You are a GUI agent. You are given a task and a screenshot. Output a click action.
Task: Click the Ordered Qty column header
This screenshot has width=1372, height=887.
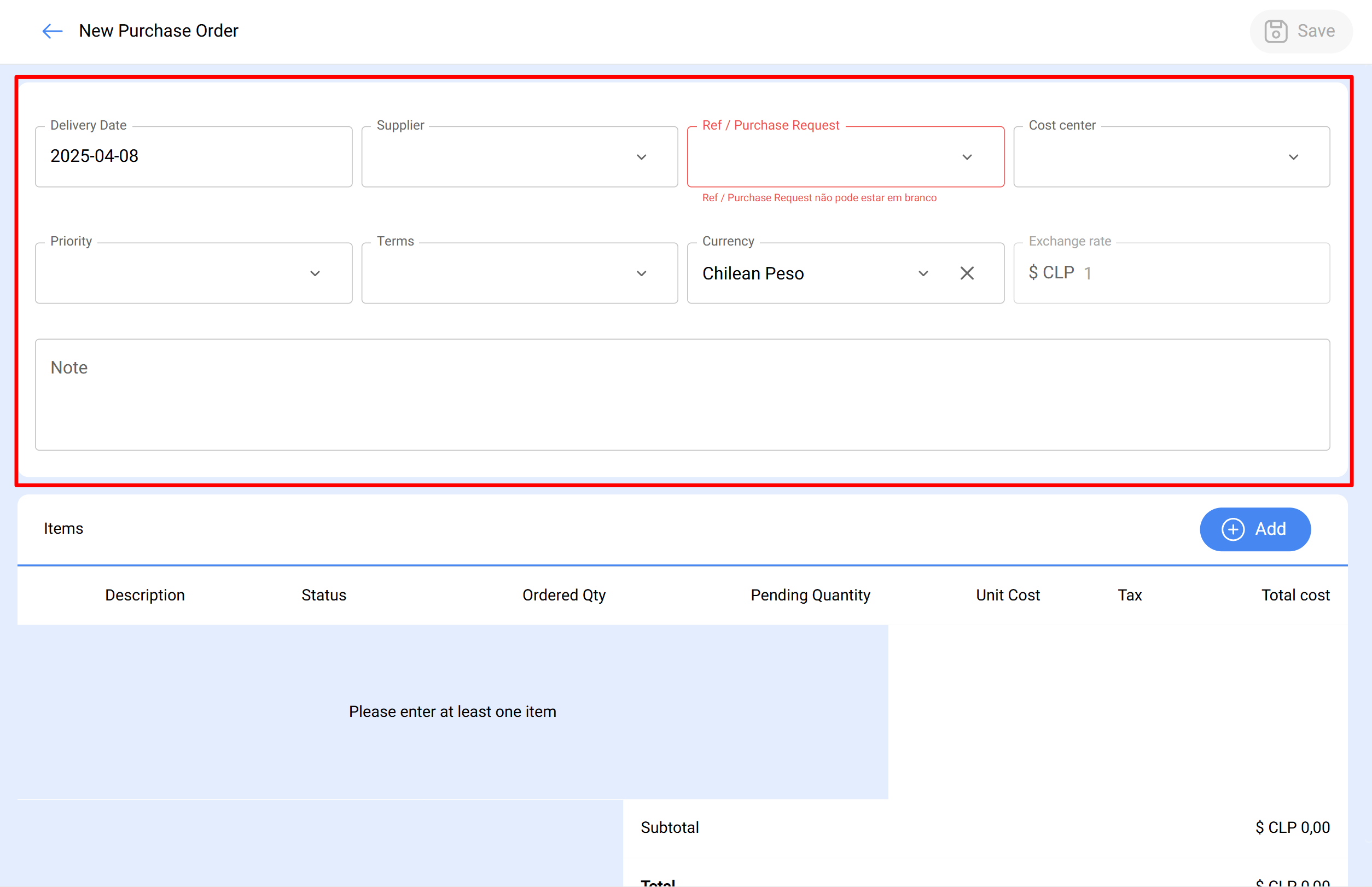(563, 595)
